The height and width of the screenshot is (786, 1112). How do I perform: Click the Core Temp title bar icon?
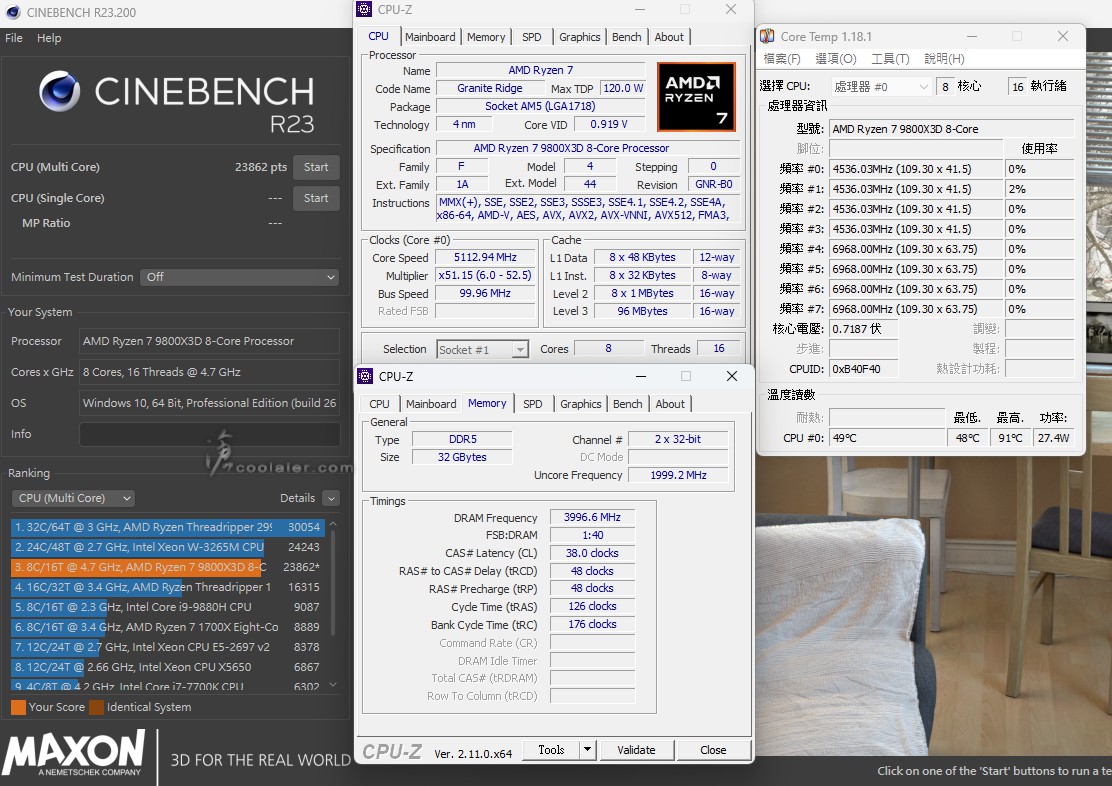(767, 36)
